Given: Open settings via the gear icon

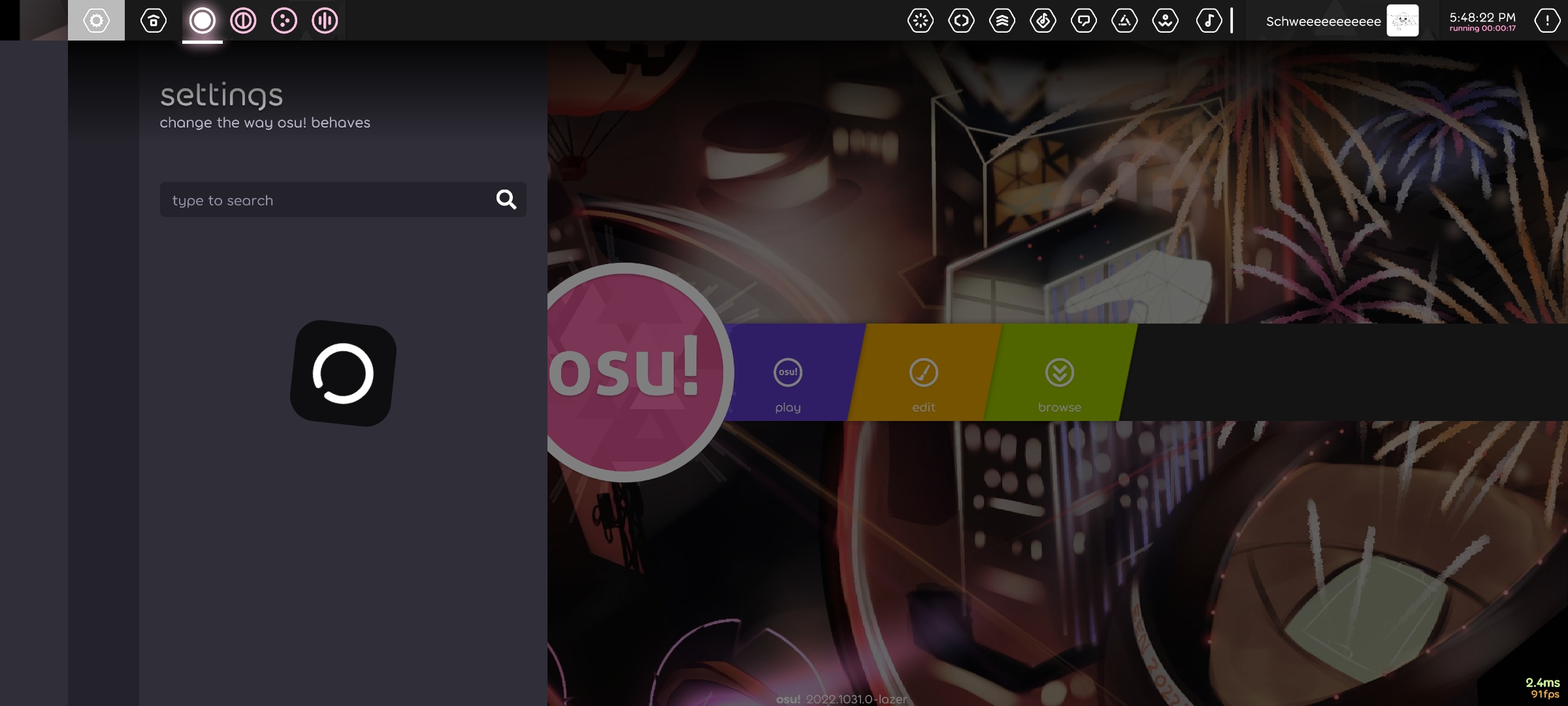Looking at the screenshot, I should coord(96,20).
